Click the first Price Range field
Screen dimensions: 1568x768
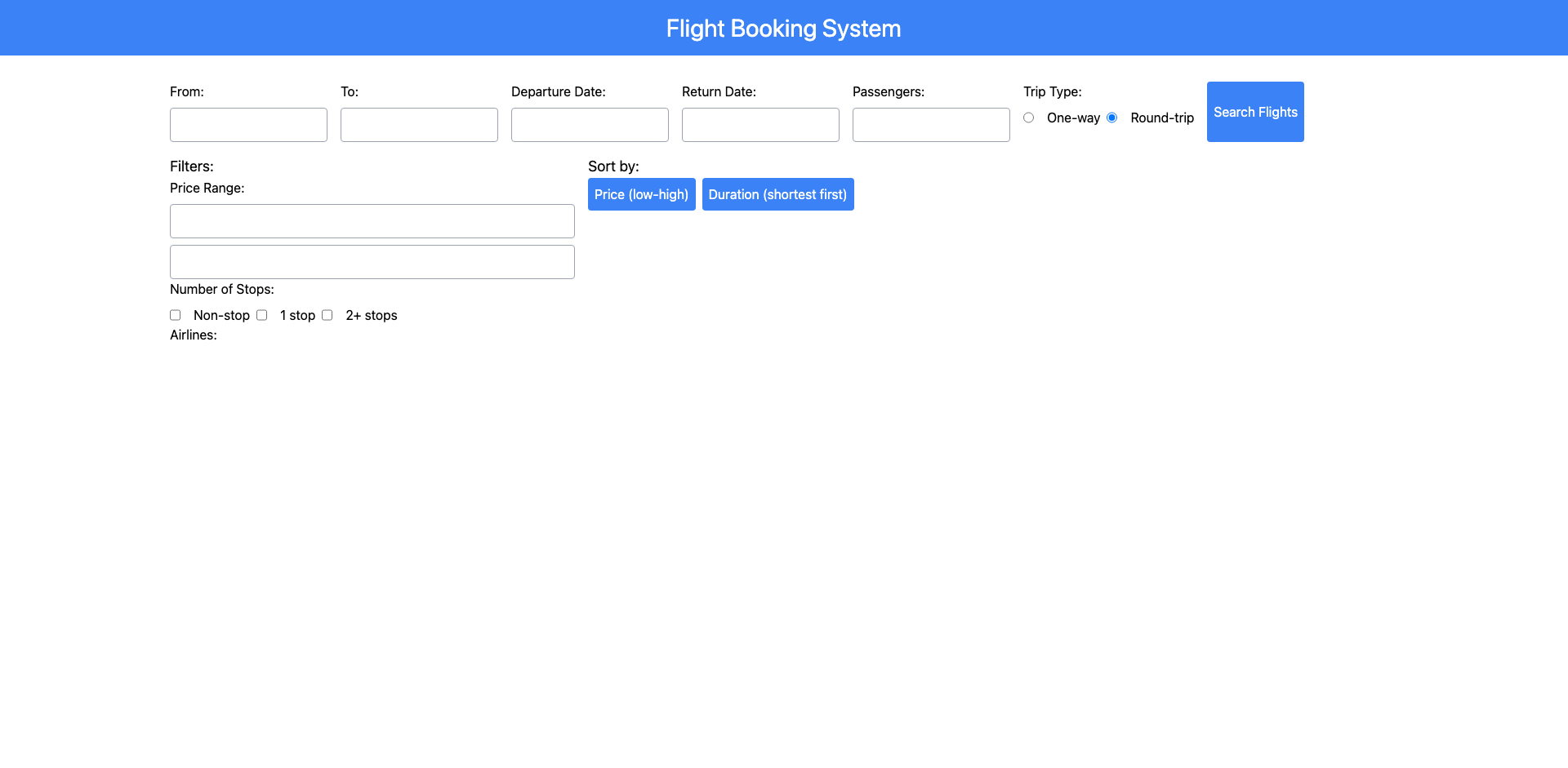tap(372, 221)
